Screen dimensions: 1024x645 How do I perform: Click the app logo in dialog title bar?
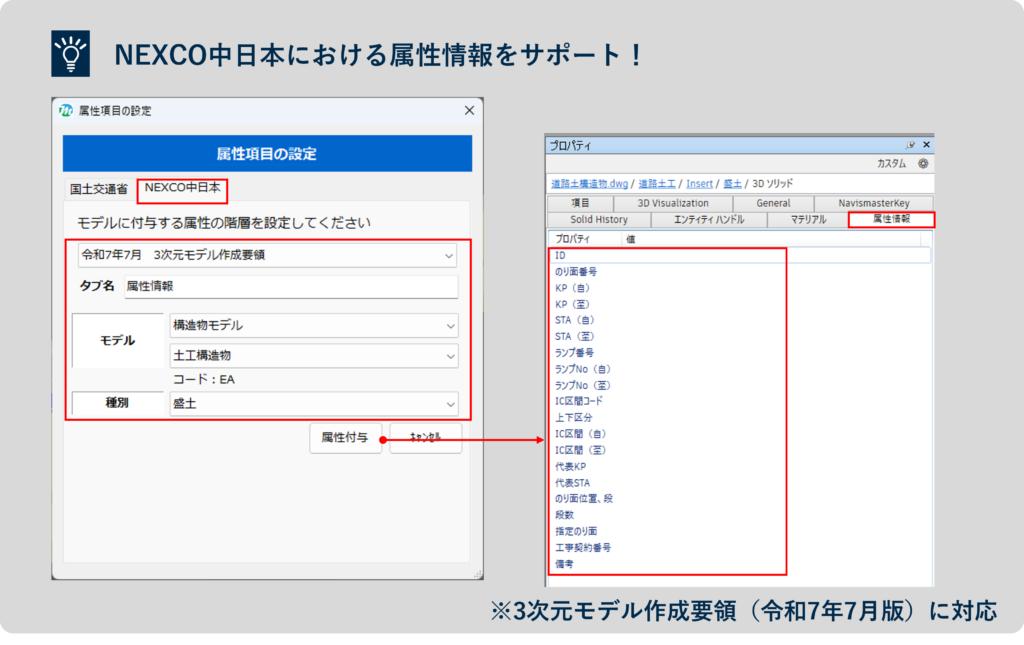66,110
